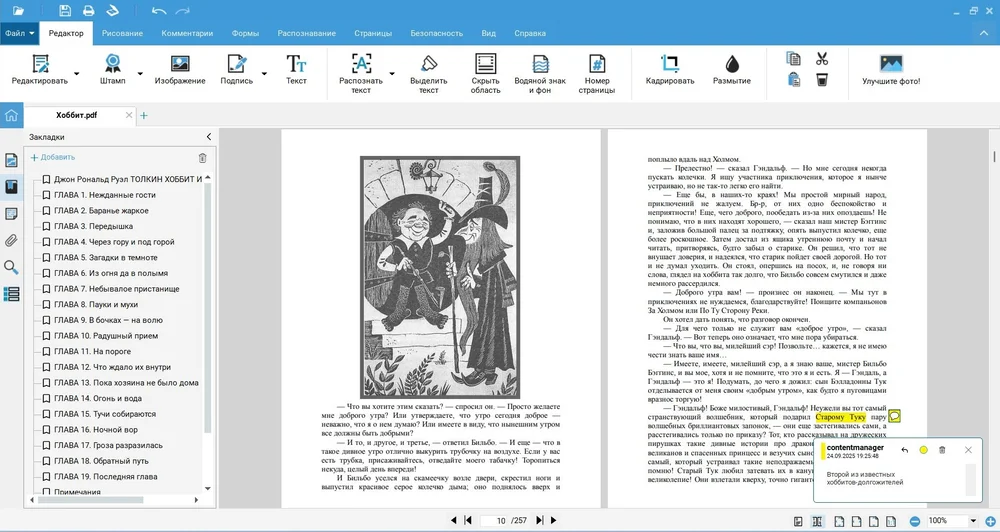1000x532 pixels.
Task: Open a file with the folder icon
Action: click(18, 10)
